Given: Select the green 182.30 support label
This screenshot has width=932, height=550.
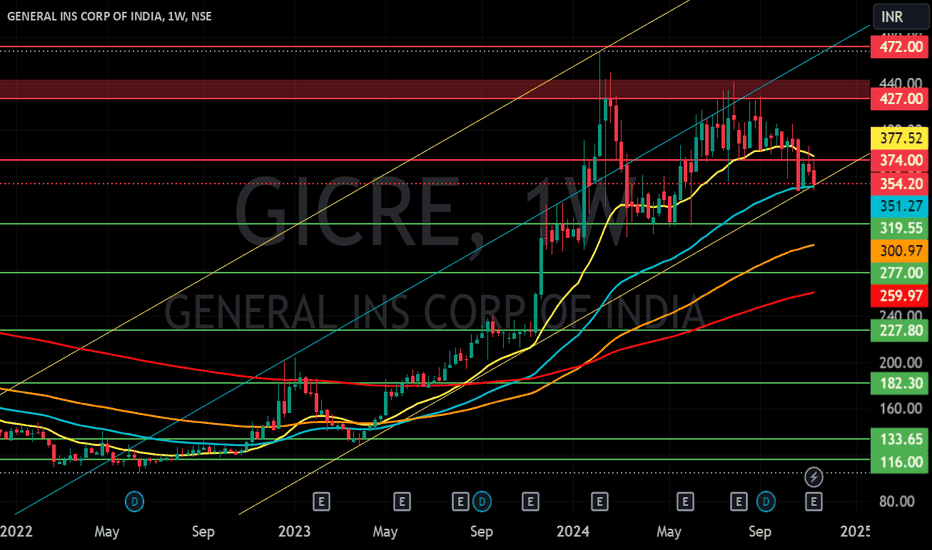Looking at the screenshot, I should 899,383.
